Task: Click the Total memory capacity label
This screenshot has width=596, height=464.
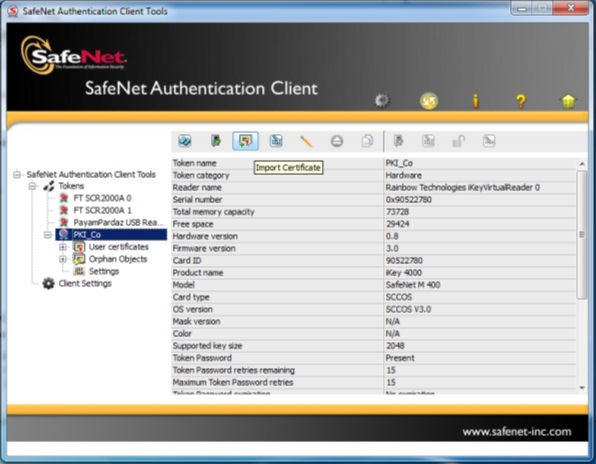Action: coord(213,212)
